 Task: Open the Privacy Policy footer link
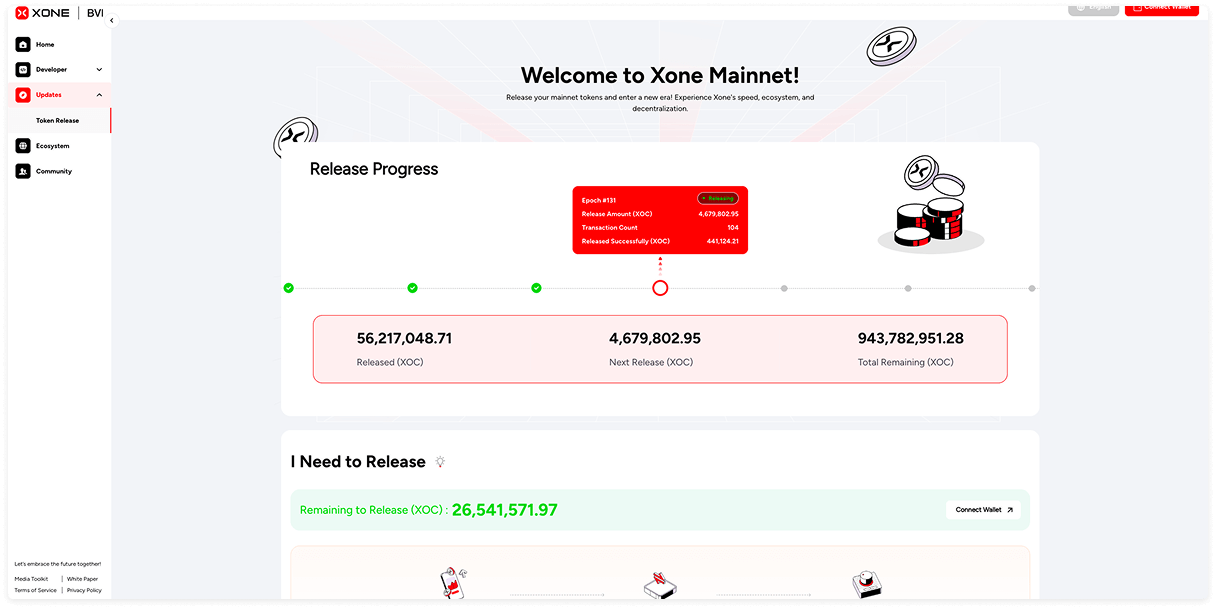(x=84, y=591)
